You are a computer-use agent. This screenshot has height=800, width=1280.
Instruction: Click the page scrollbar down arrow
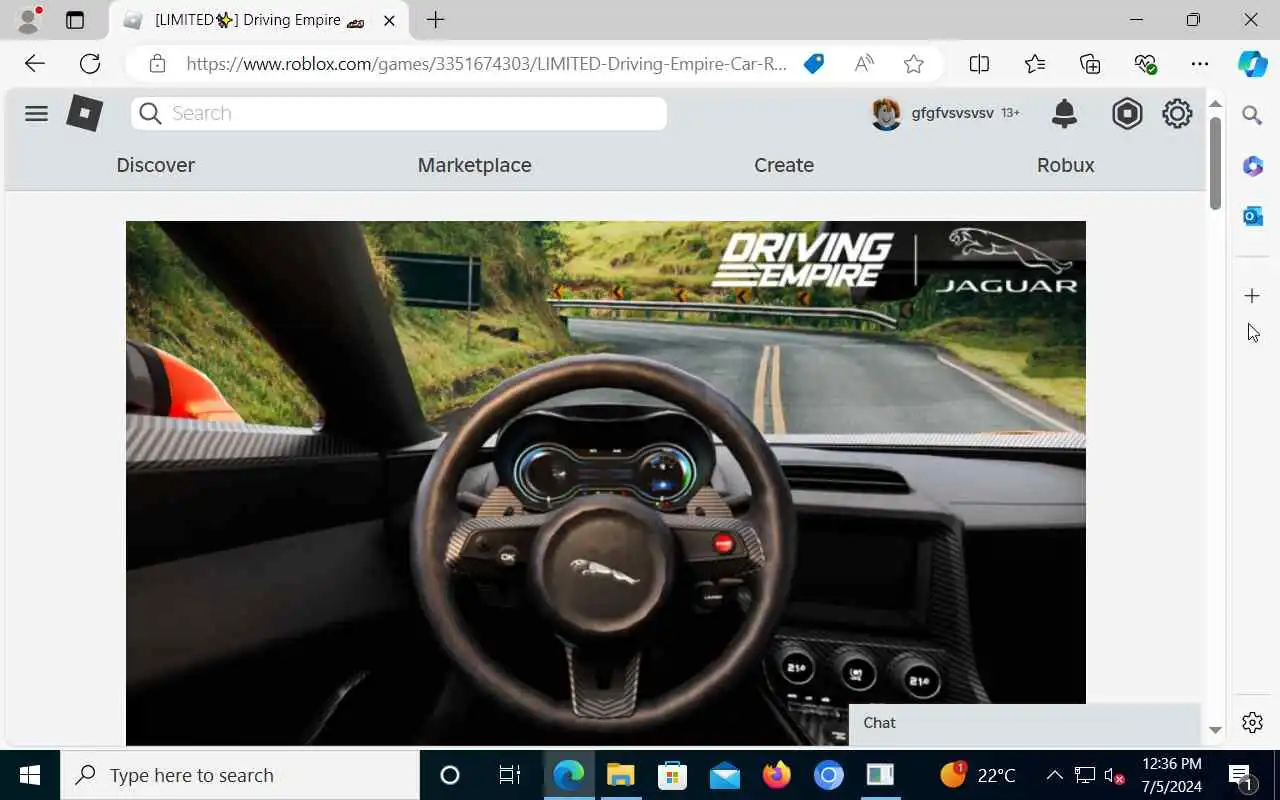pyautogui.click(x=1216, y=731)
